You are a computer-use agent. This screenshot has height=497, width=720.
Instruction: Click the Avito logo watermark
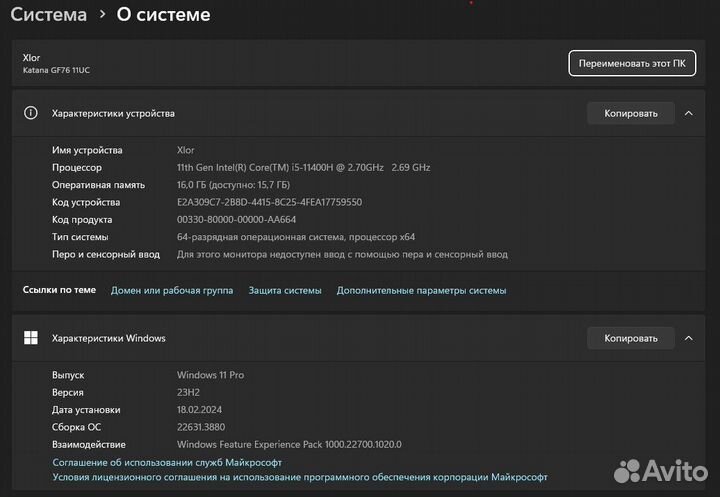pyautogui.click(x=660, y=470)
